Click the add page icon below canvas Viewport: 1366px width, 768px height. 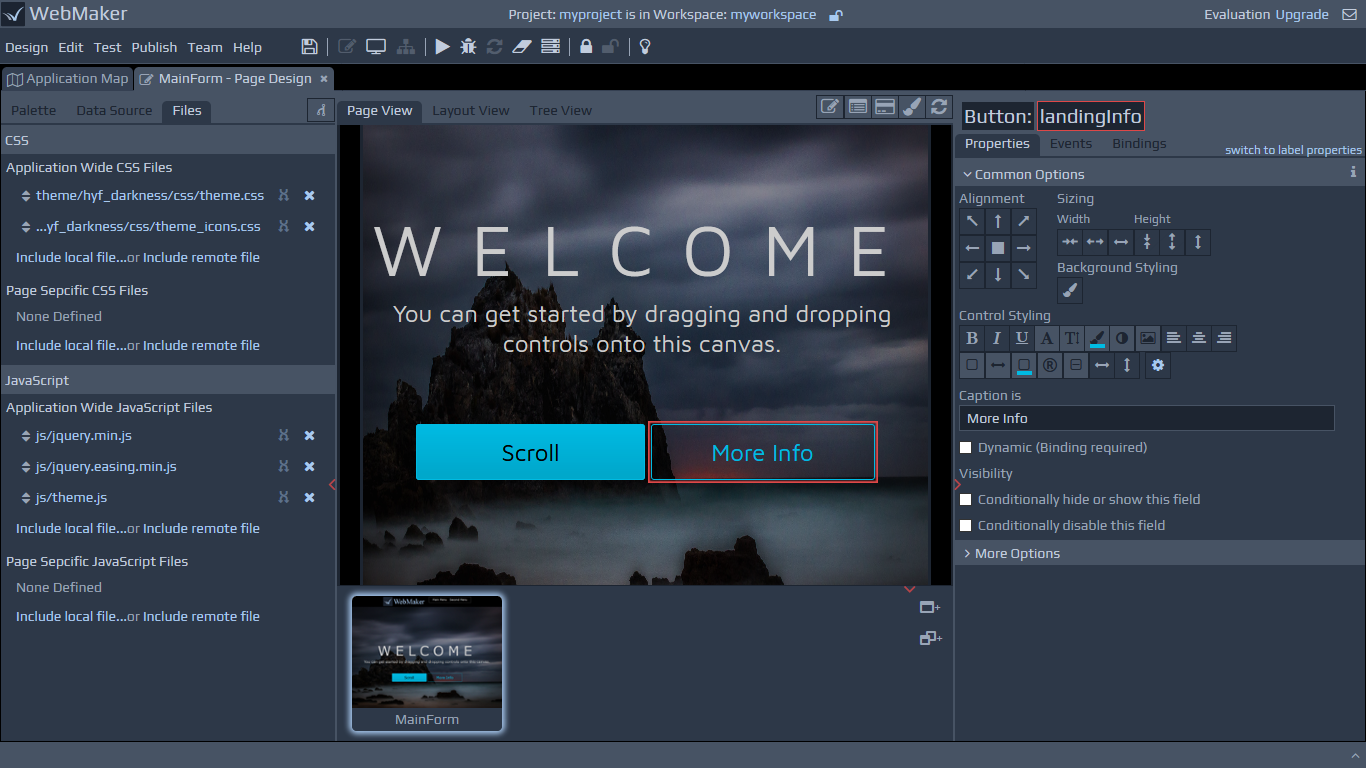[930, 608]
